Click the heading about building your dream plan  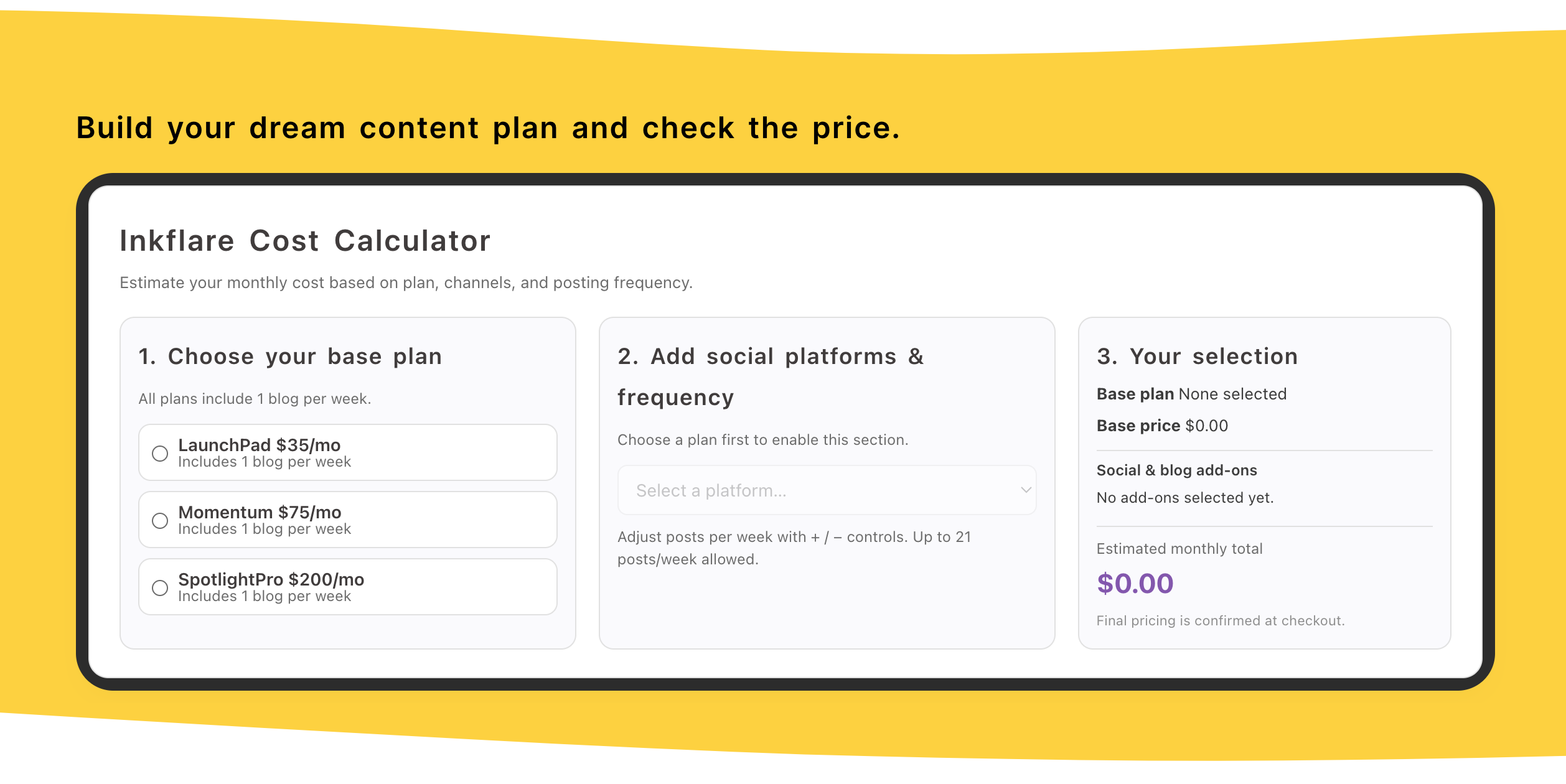click(x=487, y=128)
